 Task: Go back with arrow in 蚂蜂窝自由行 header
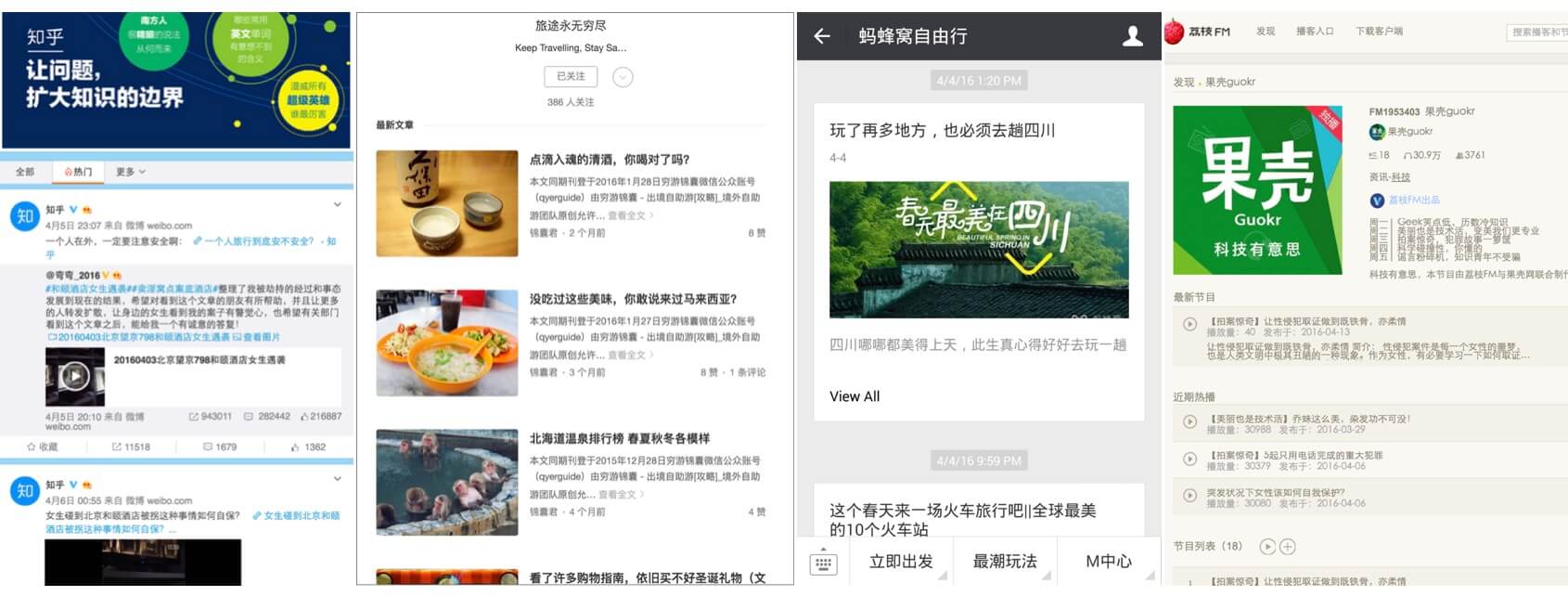tap(822, 36)
